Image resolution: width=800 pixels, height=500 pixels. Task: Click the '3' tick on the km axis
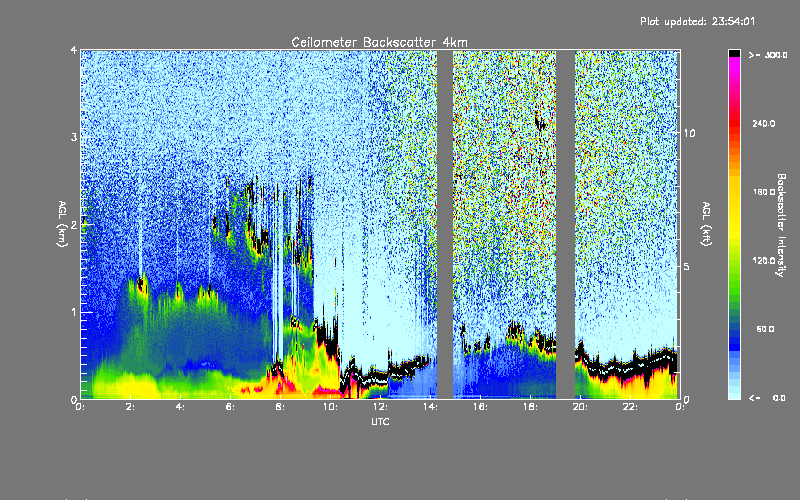point(73,137)
